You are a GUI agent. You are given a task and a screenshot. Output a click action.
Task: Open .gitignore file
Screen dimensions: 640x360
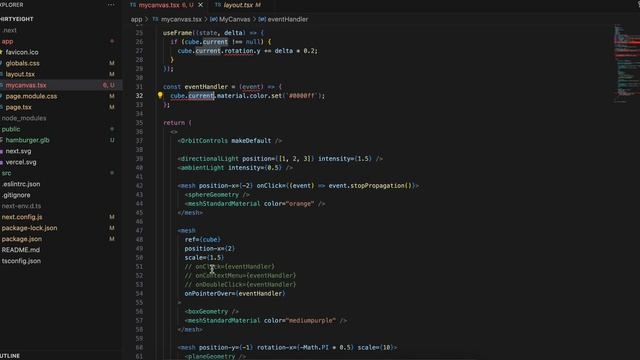coord(16,195)
